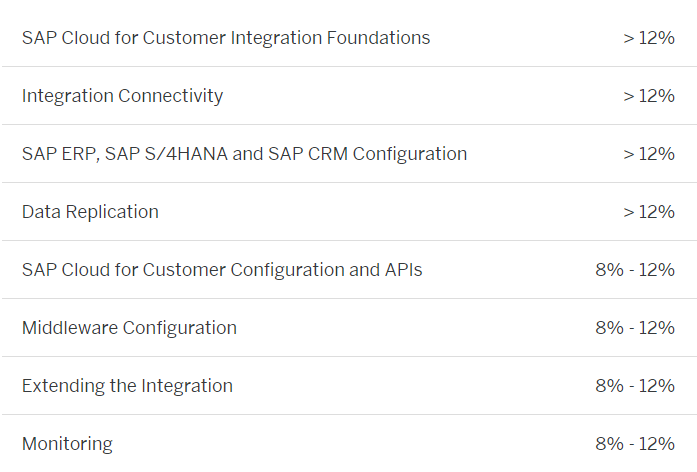
Task: Select the > 12% value for SAP ERP Configuration
Action: pyautogui.click(x=649, y=154)
